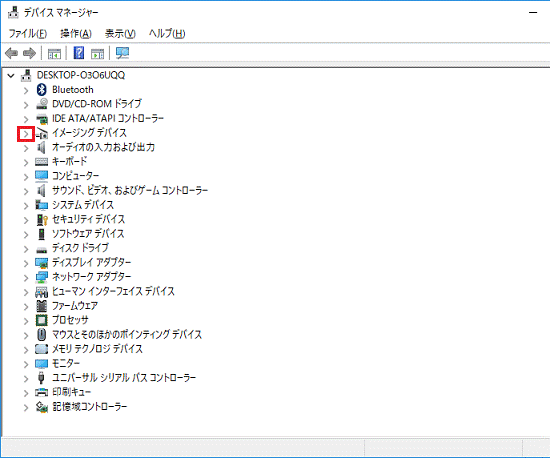The height and width of the screenshot is (458, 550).
Task: Expand the 印刷キュー category chevron
Action: coord(26,393)
